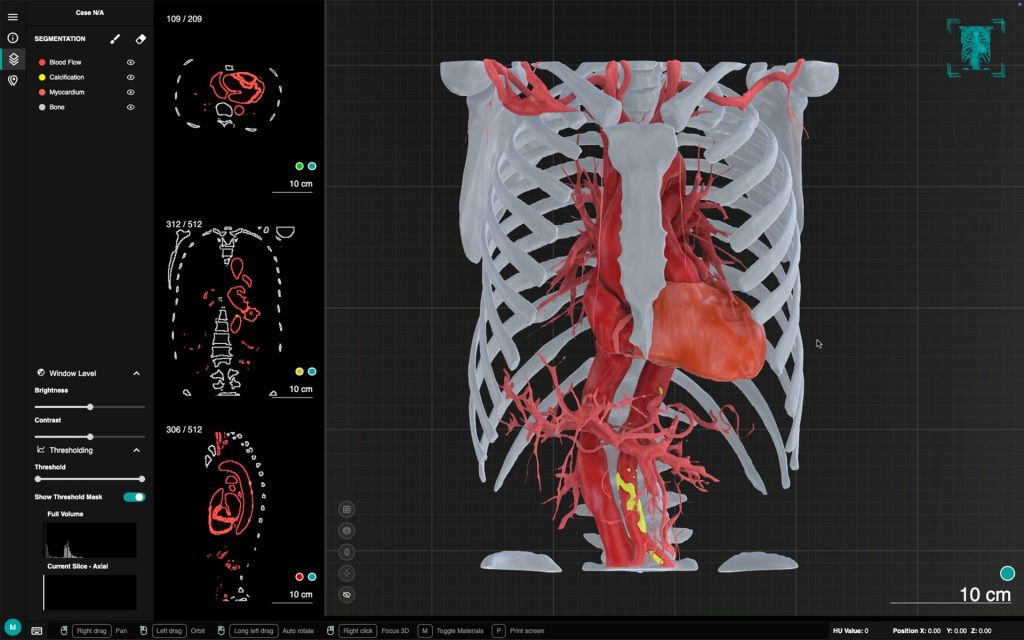
Task: Click the M key Toggle Materials button
Action: [x=424, y=631]
